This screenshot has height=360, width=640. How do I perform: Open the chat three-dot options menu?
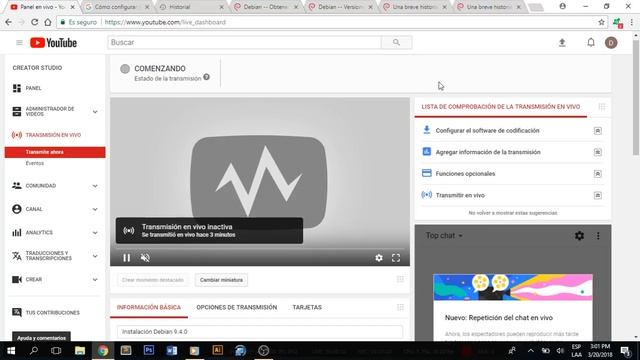click(598, 236)
